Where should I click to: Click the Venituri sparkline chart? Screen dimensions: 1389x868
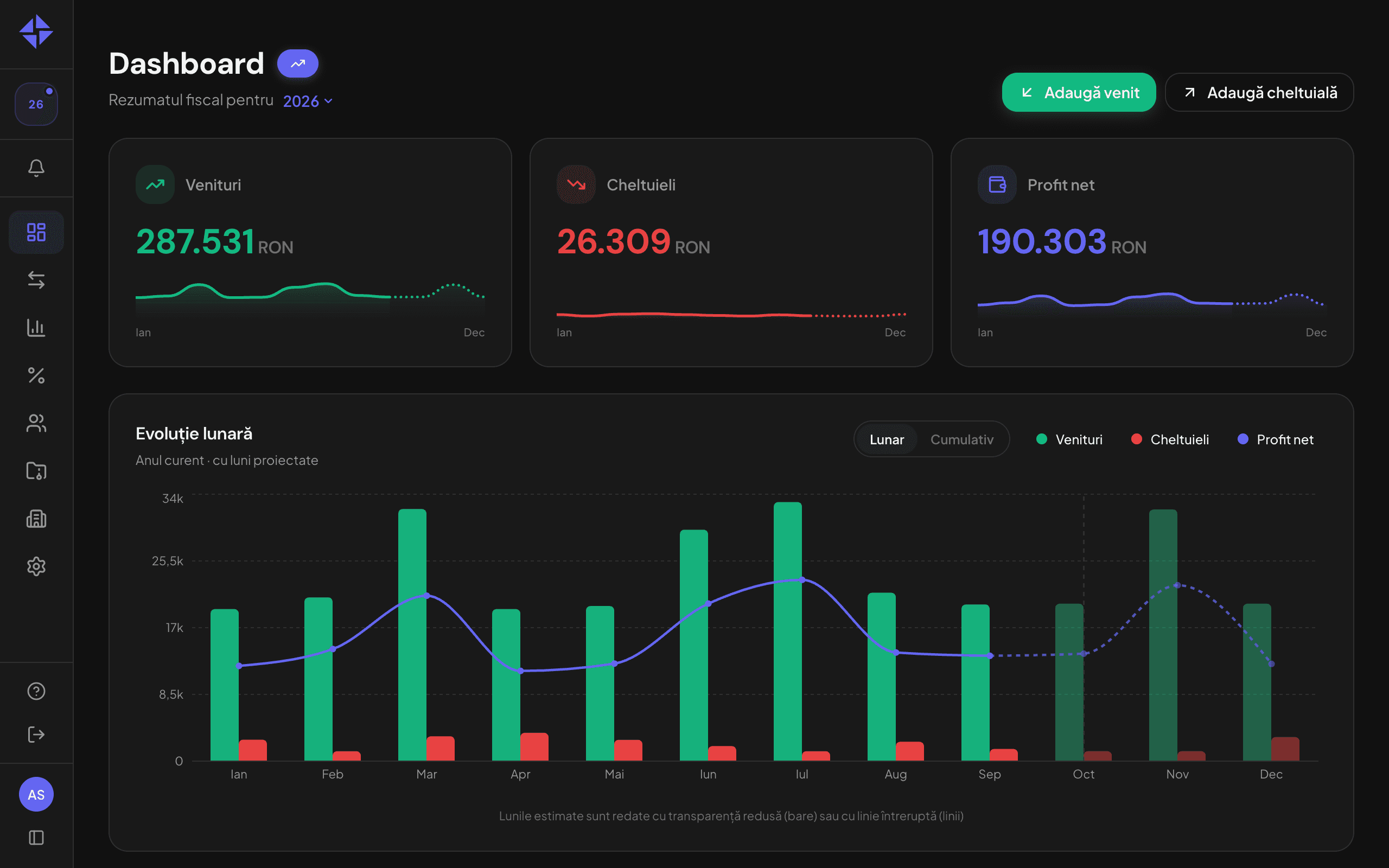310,298
